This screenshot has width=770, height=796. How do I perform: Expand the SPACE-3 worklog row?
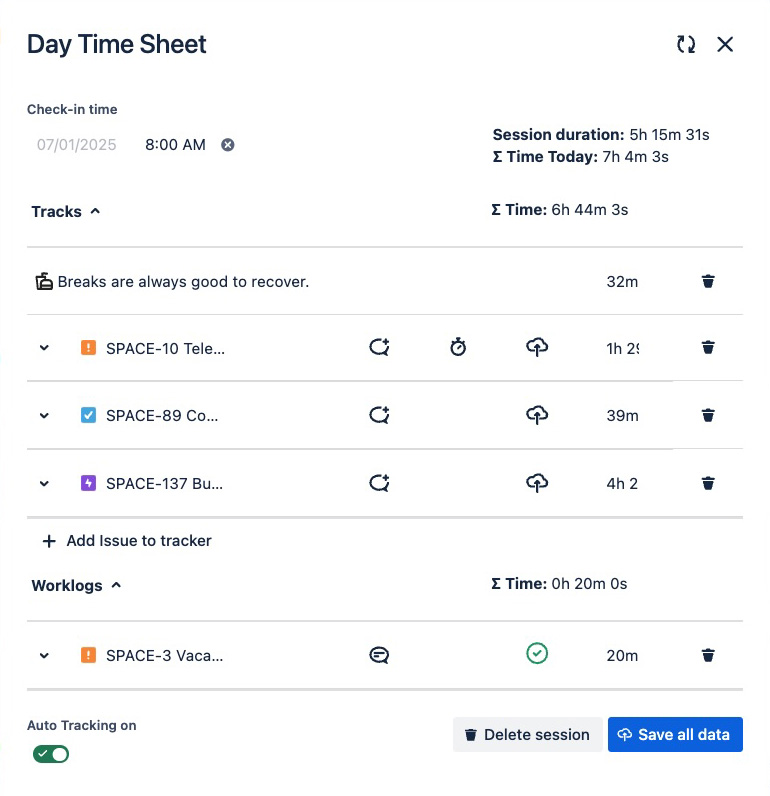(x=44, y=656)
